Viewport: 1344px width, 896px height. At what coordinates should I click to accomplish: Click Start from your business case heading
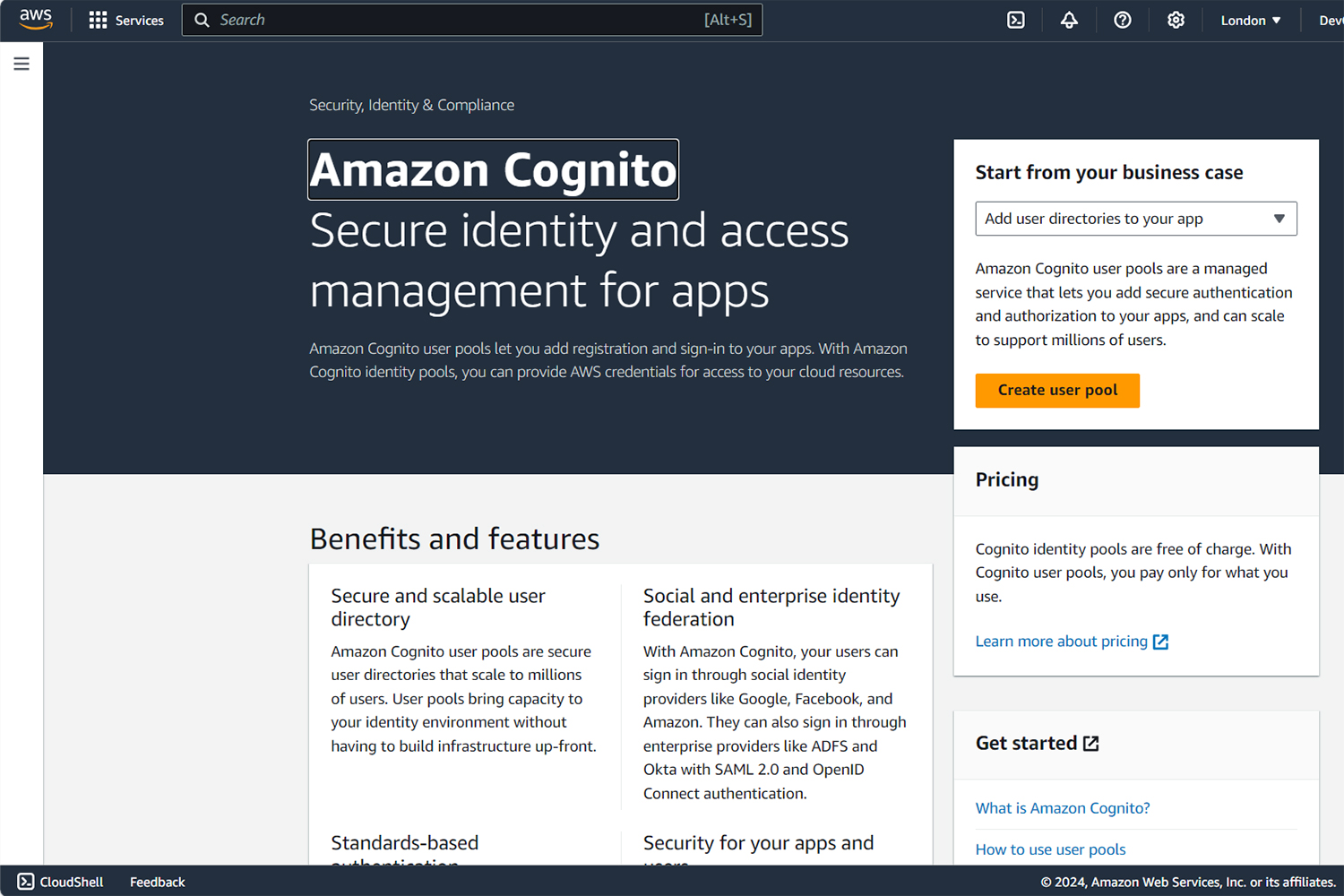[x=1109, y=172]
